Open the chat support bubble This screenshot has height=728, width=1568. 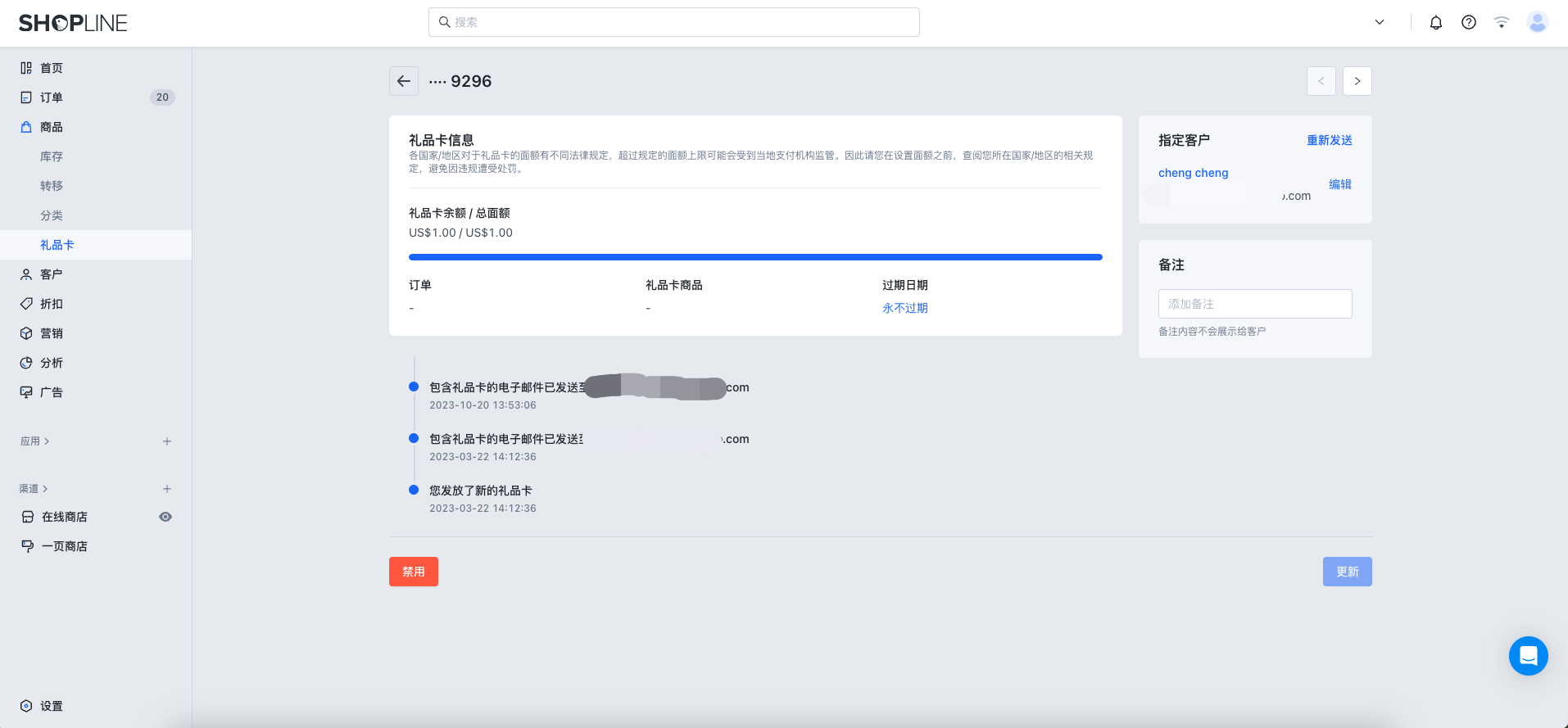1529,656
